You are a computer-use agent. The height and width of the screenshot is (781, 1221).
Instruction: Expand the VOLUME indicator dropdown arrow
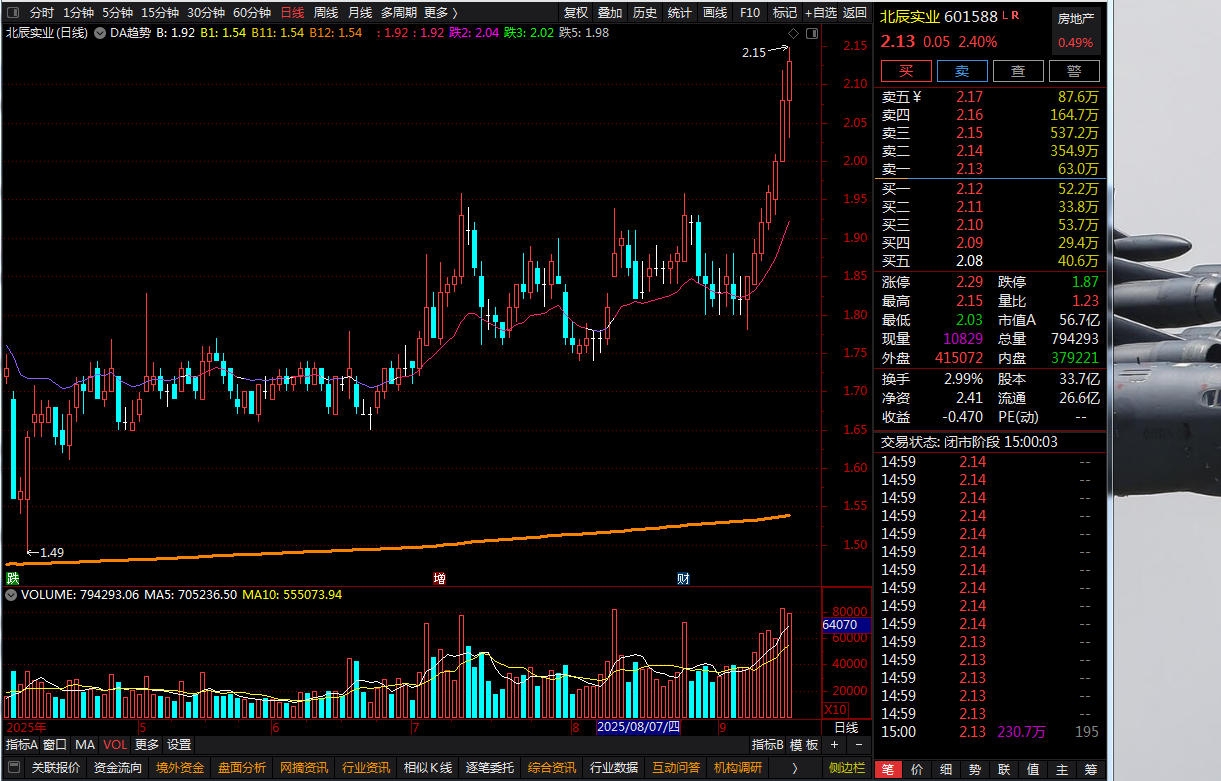pyautogui.click(x=11, y=594)
